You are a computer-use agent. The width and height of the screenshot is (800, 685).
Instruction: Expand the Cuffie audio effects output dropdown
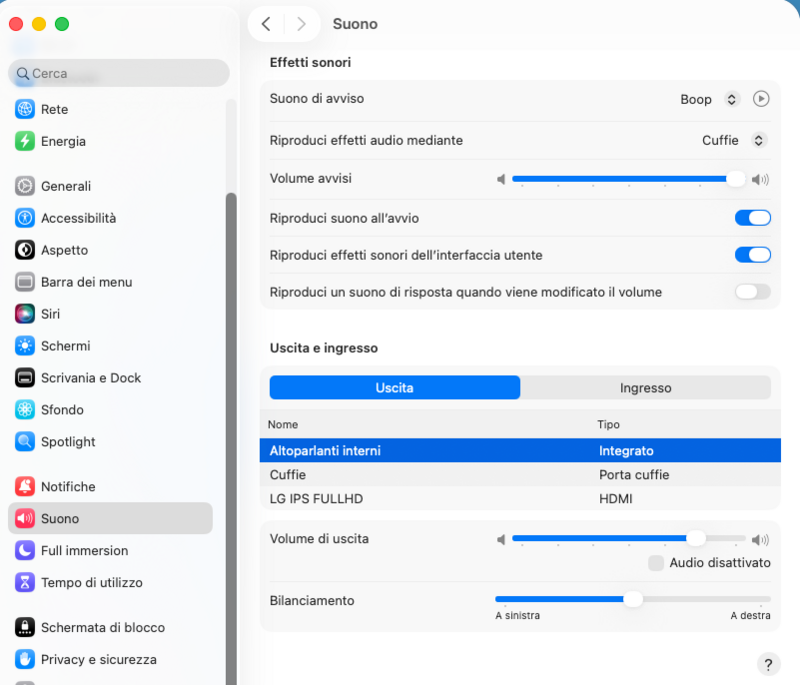[759, 140]
